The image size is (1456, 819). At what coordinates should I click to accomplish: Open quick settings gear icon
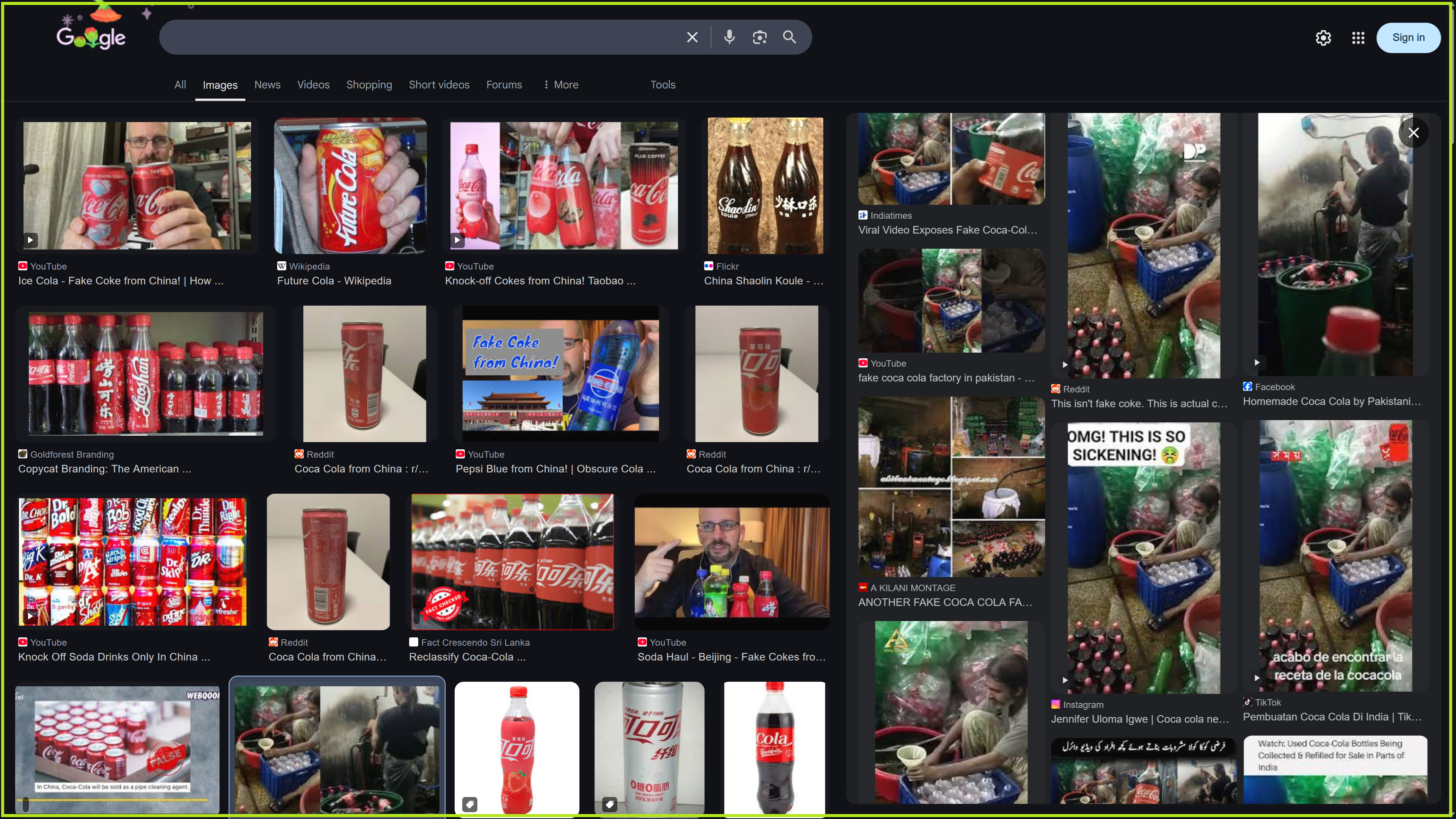pyautogui.click(x=1323, y=38)
